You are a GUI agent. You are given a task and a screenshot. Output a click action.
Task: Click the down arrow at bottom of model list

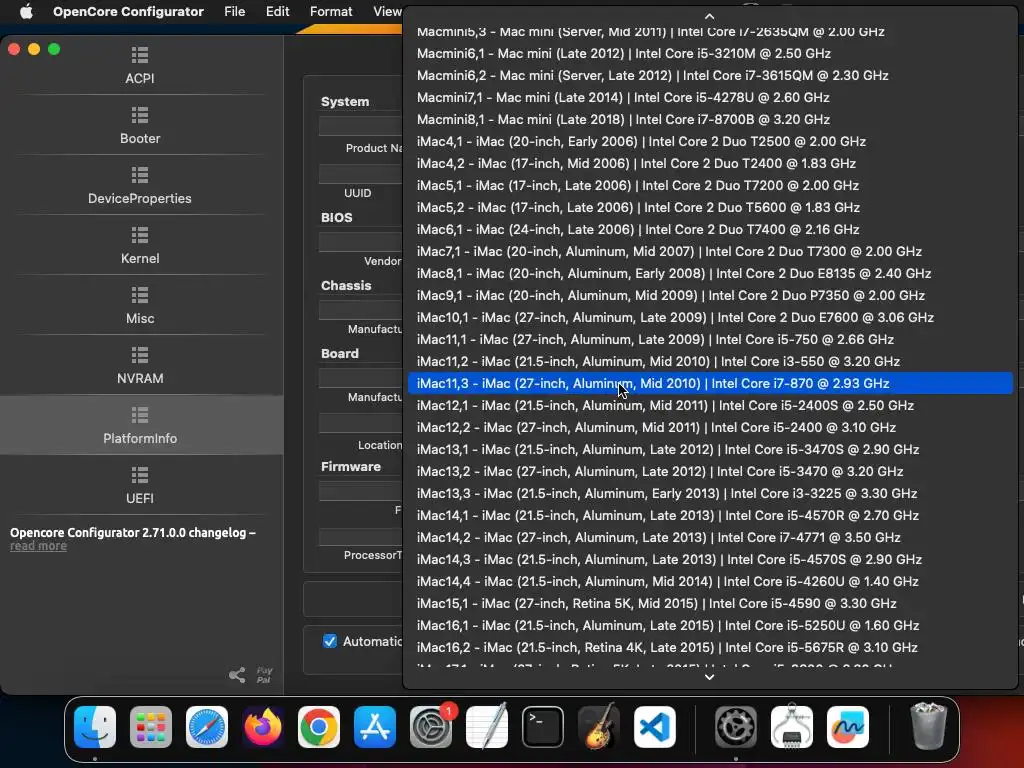pyautogui.click(x=709, y=677)
